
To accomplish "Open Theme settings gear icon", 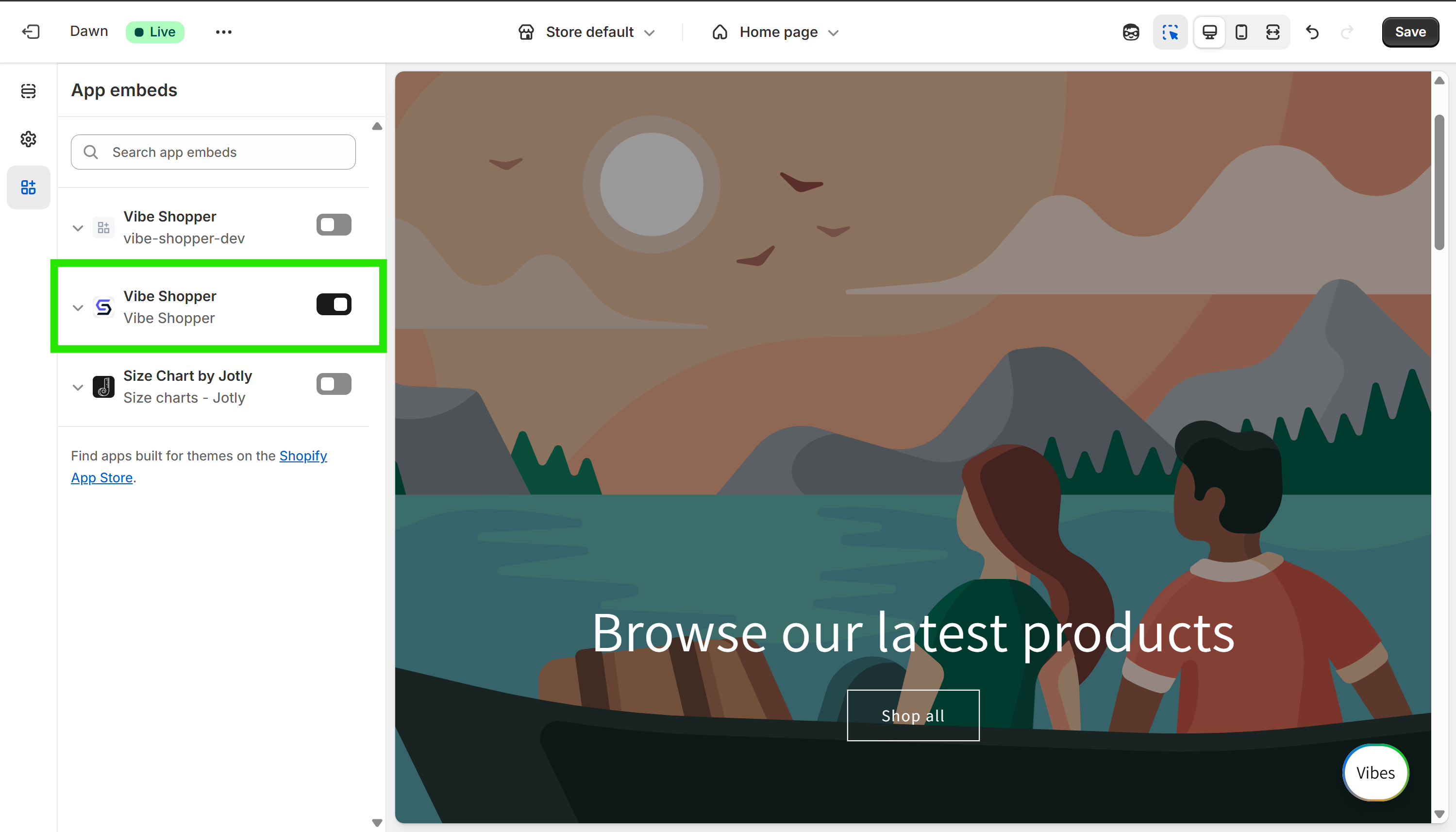I will coord(29,139).
